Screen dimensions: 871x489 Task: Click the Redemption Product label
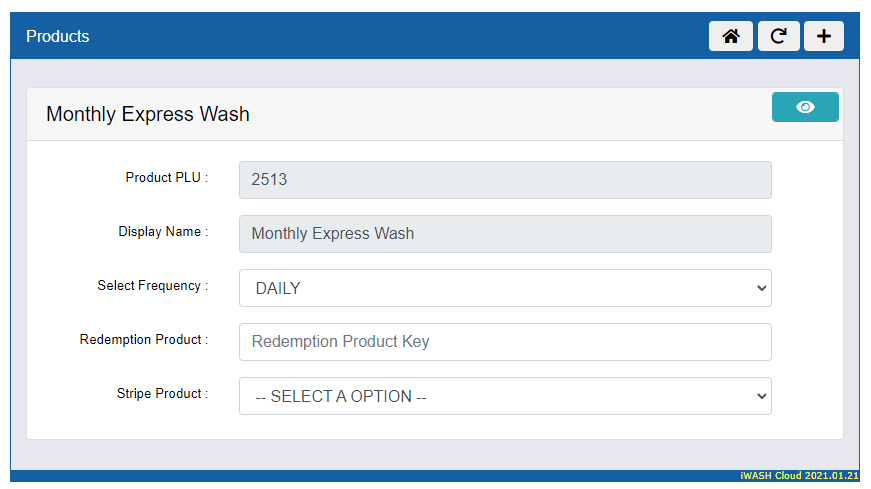pos(144,340)
